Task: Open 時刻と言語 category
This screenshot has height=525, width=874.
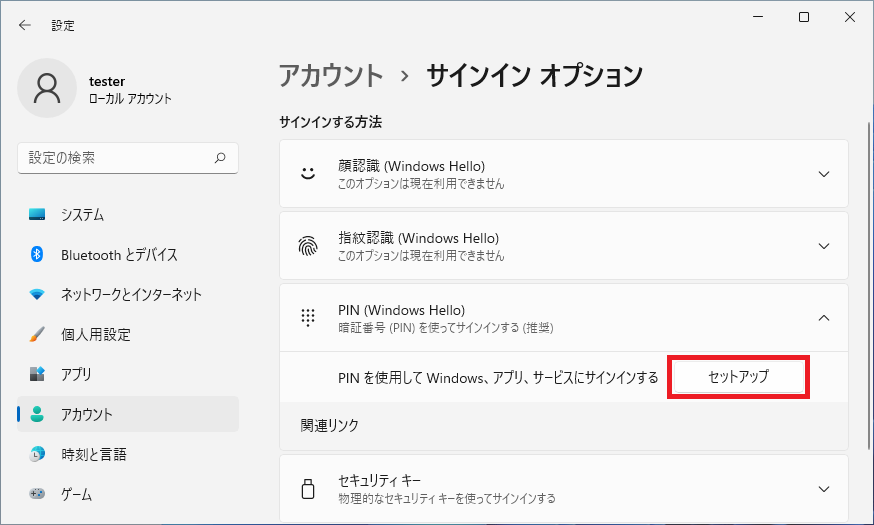Action: point(128,454)
